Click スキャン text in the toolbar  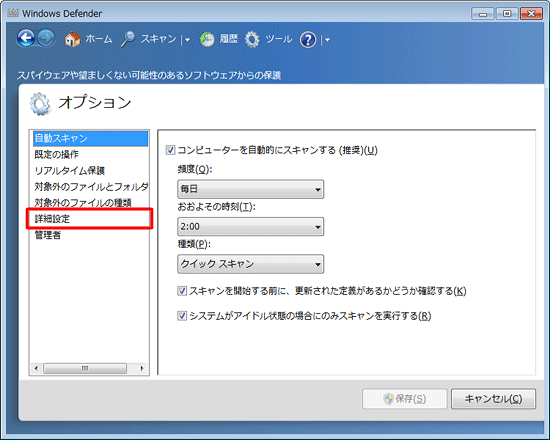(158, 39)
